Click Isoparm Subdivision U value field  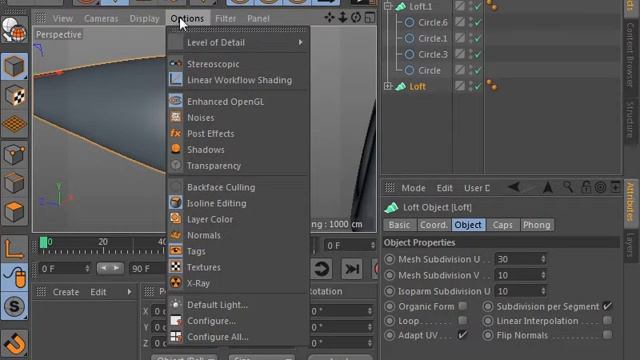pyautogui.click(x=517, y=291)
